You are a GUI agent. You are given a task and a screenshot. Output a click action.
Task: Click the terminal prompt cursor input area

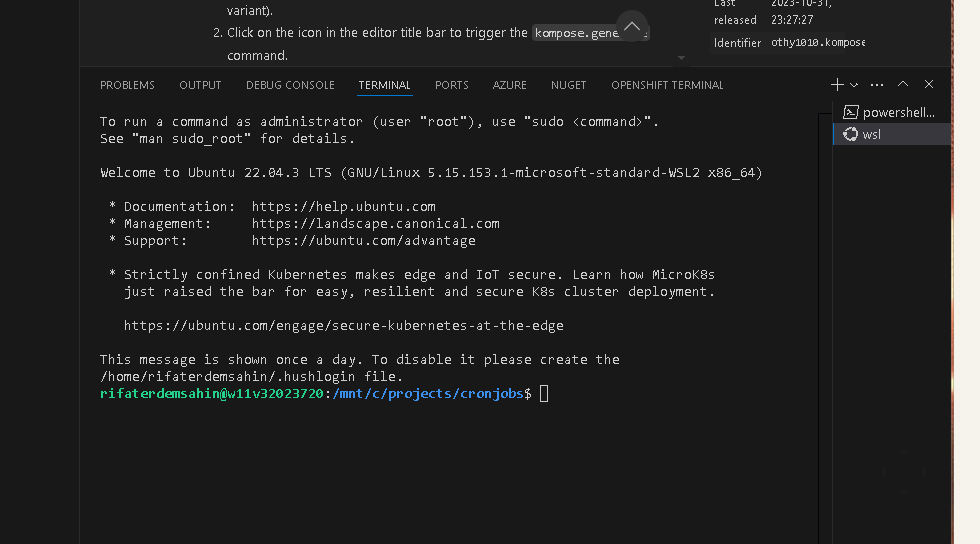coord(544,394)
